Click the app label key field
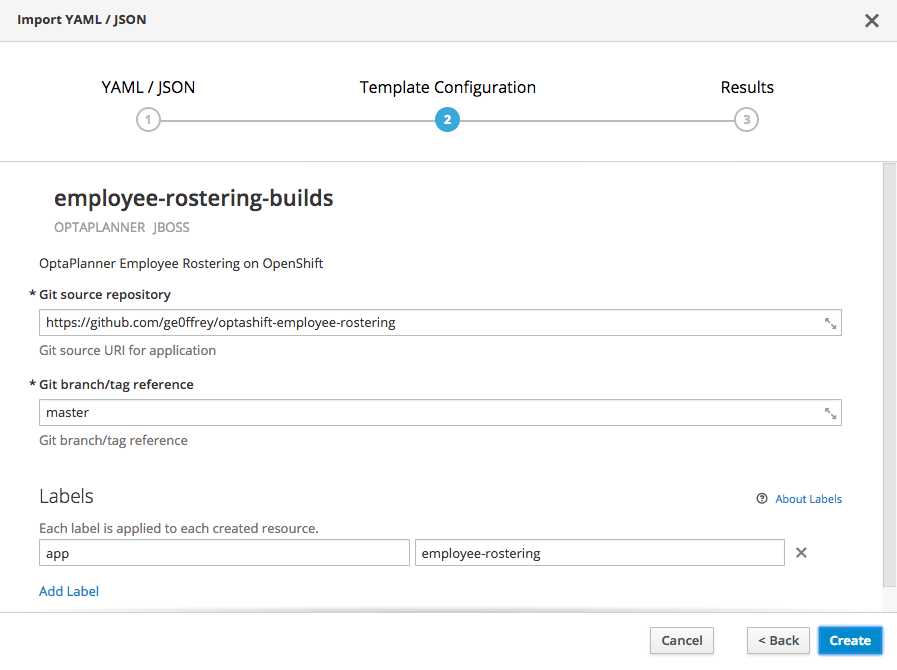Image resolution: width=897 pixels, height=670 pixels. (x=224, y=553)
